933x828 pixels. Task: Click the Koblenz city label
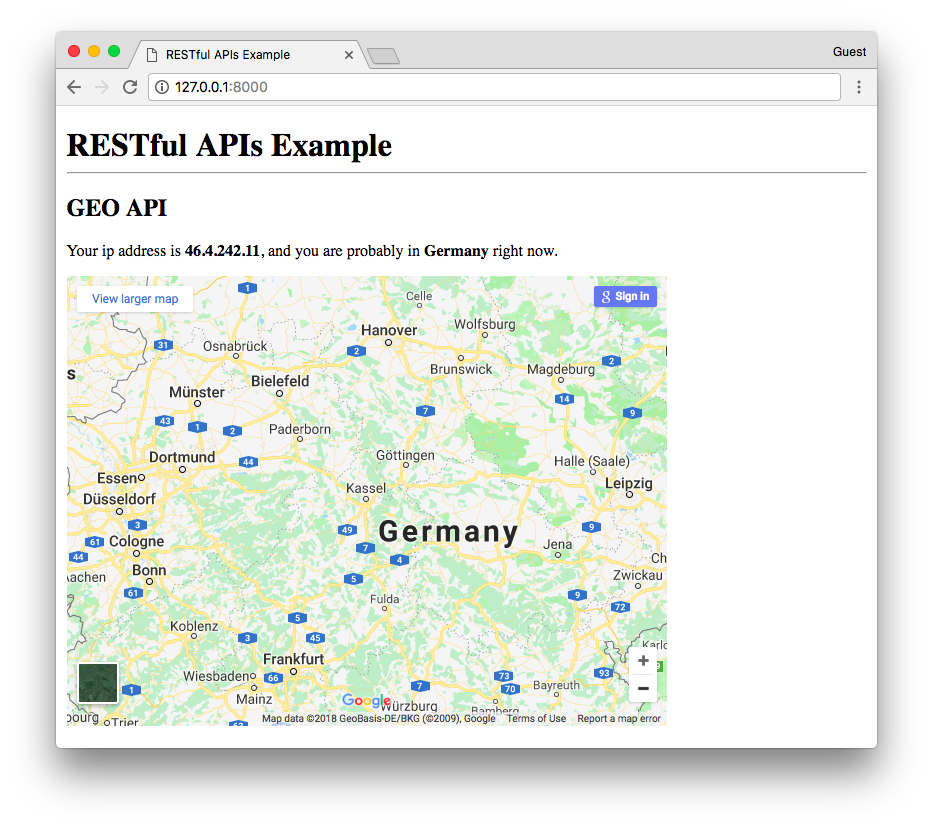click(x=194, y=626)
